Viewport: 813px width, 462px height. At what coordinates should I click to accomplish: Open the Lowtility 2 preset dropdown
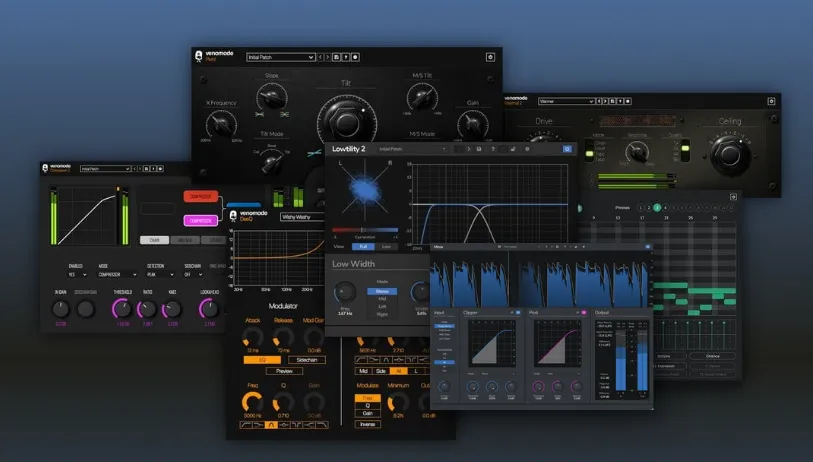click(x=412, y=149)
